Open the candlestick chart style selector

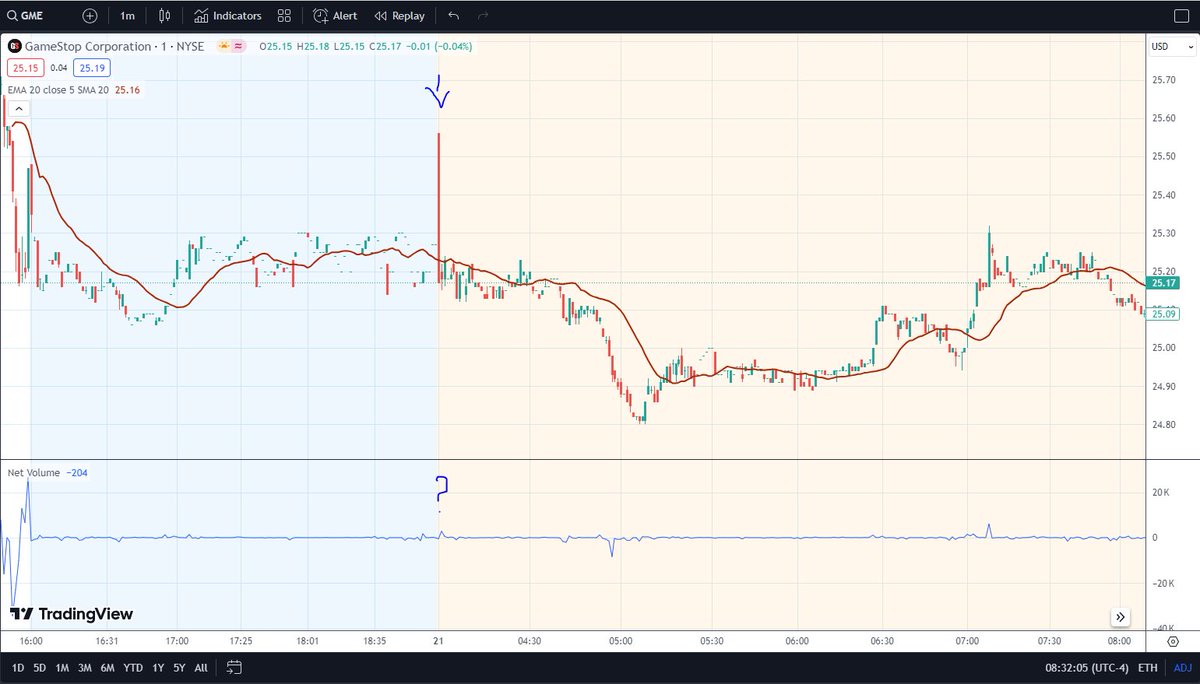pos(165,16)
